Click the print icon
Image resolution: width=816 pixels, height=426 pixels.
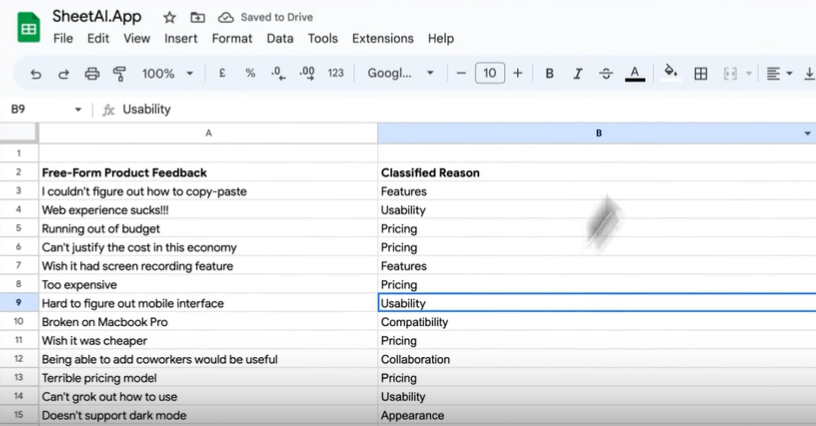click(x=92, y=73)
